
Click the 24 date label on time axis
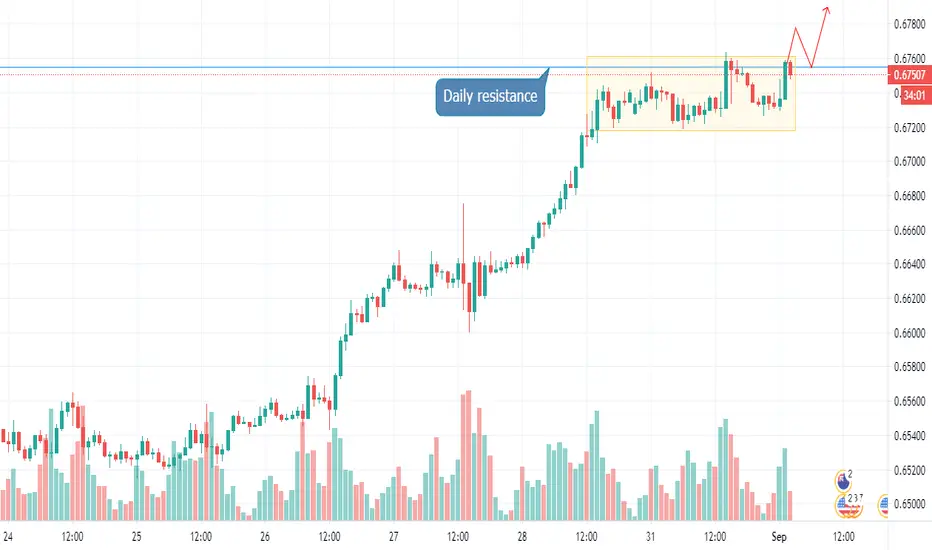[x=8, y=536]
